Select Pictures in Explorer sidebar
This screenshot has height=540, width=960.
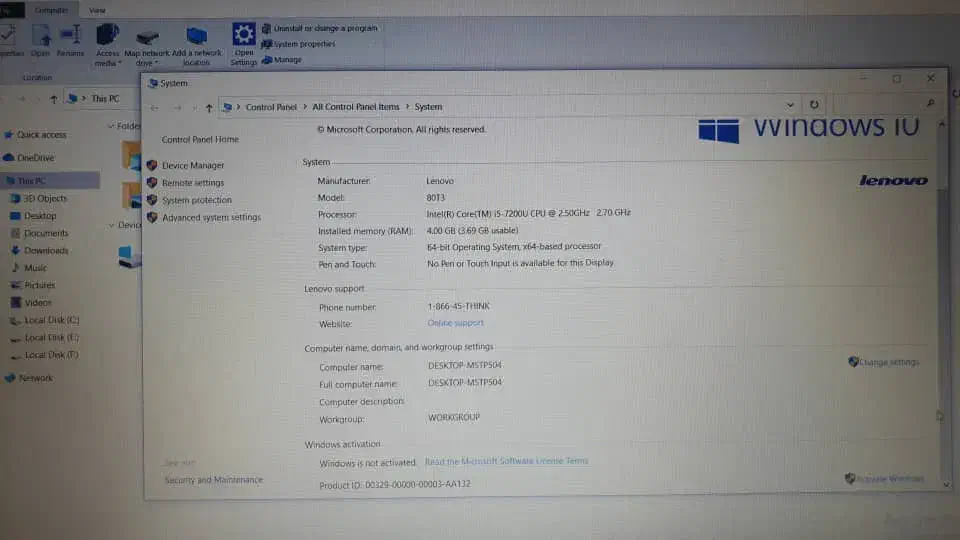click(39, 285)
